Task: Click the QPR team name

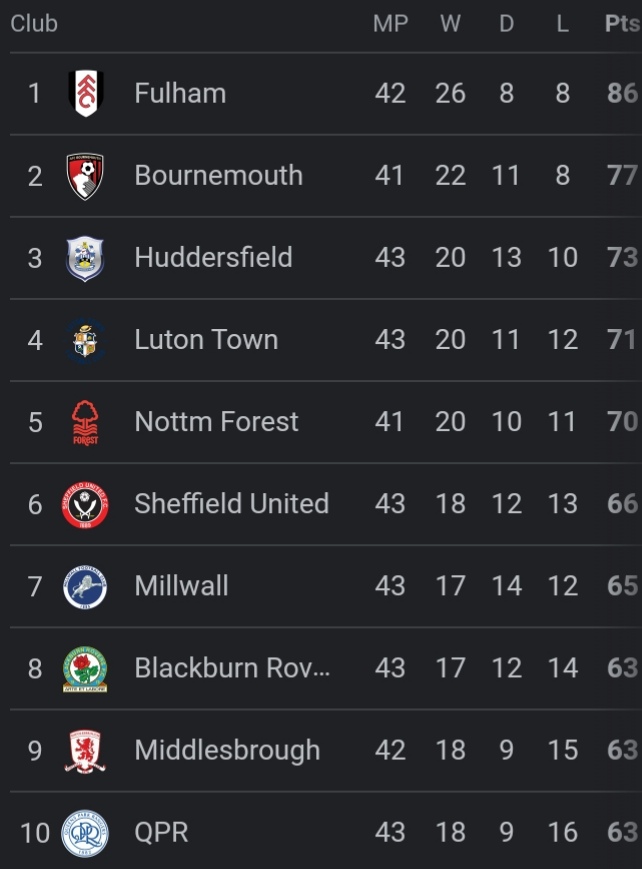Action: point(161,832)
